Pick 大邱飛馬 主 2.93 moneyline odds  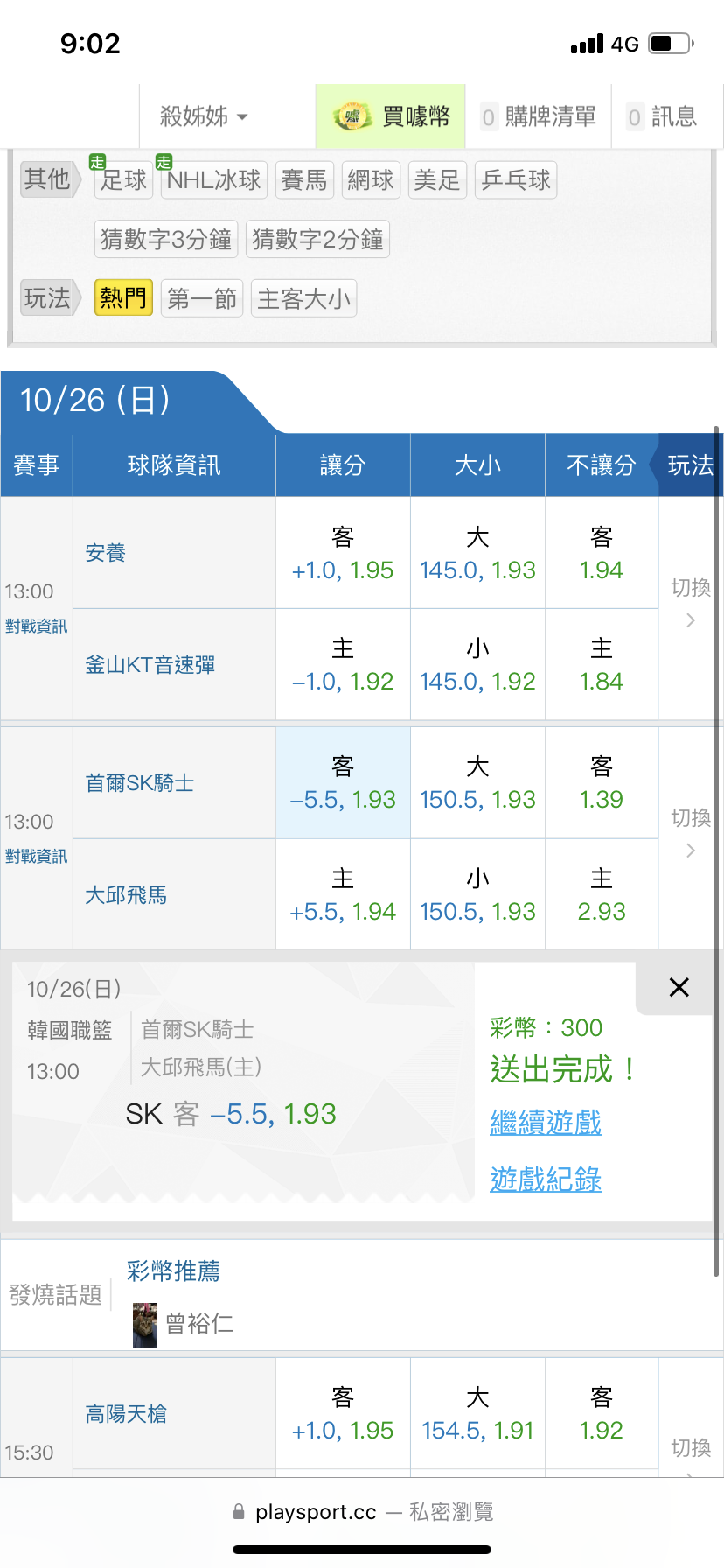click(602, 894)
